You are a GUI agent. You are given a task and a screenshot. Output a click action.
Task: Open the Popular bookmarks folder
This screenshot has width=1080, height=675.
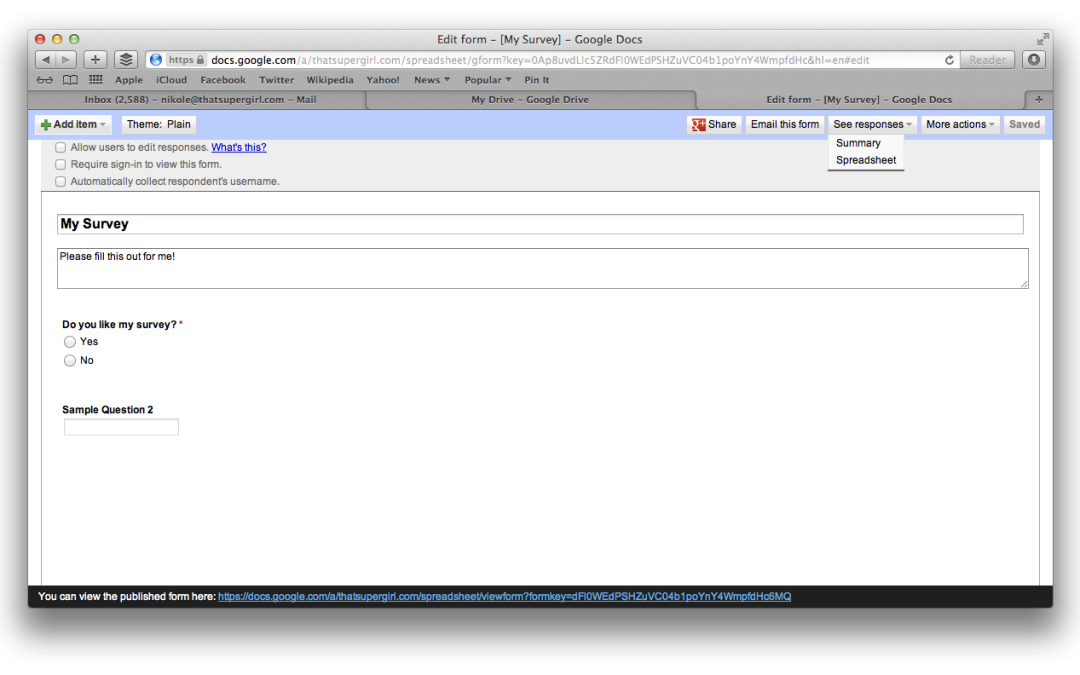coord(488,80)
